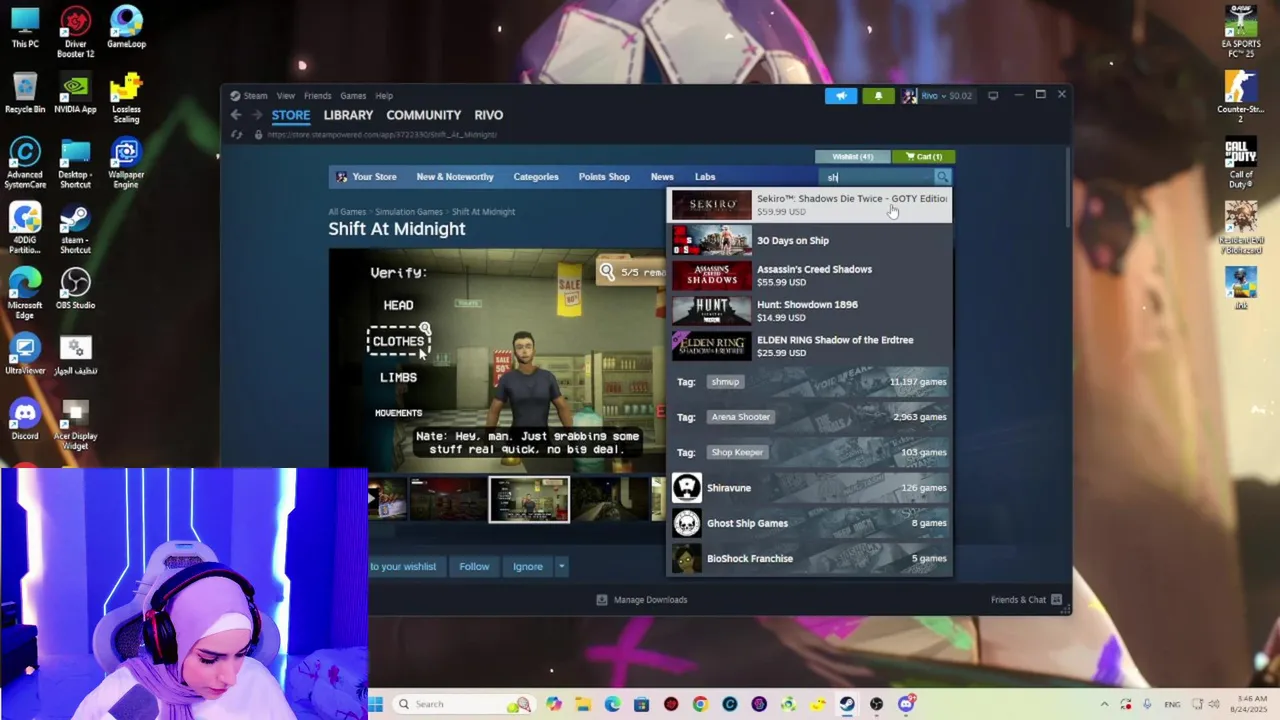Open Ghost Ship Games developer suggestion
This screenshot has height=720, width=1280.
click(x=810, y=523)
